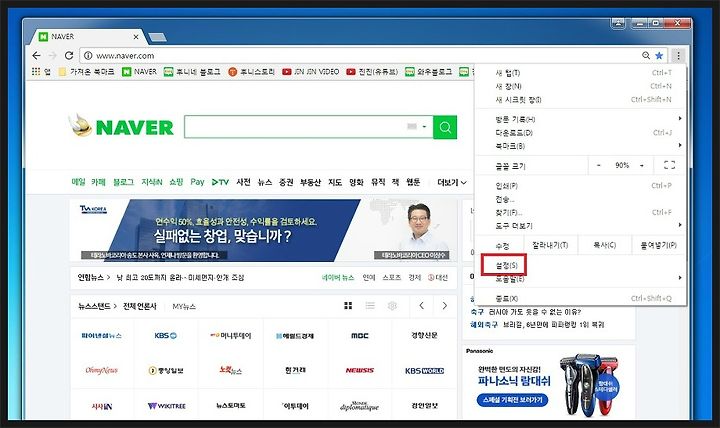Close the NAVER tab with its x
The height and width of the screenshot is (428, 720).
(x=136, y=37)
